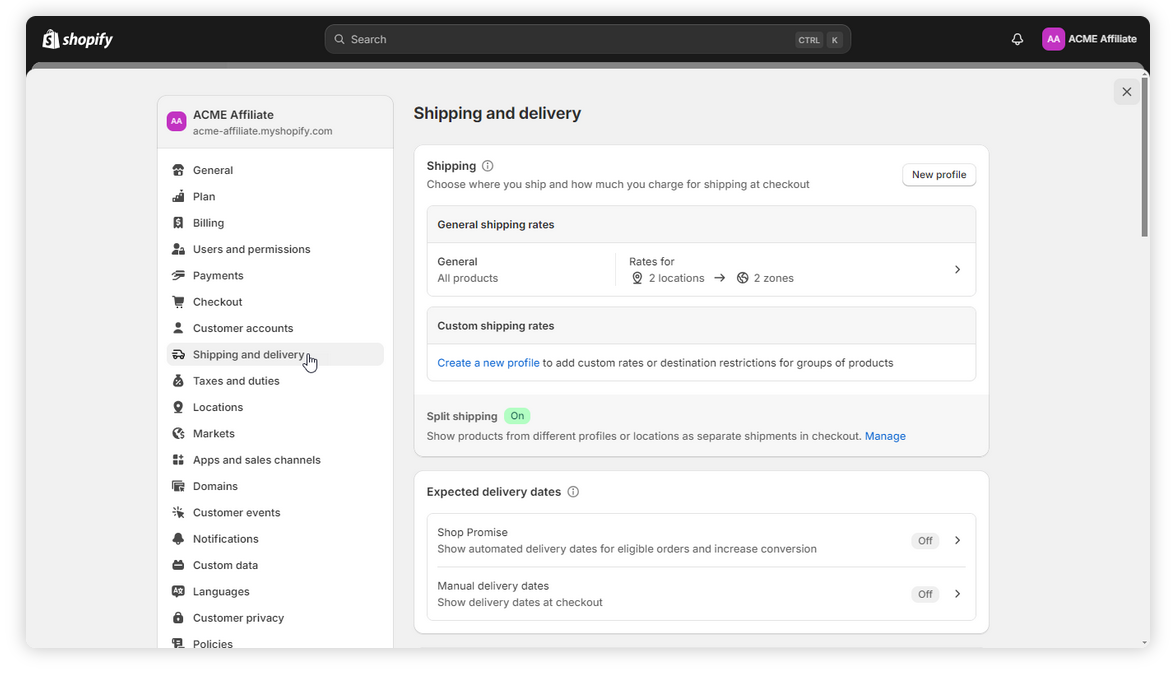Viewport: 1176px width, 673px height.
Task: Toggle the Shop Promise Off status
Action: pos(925,541)
